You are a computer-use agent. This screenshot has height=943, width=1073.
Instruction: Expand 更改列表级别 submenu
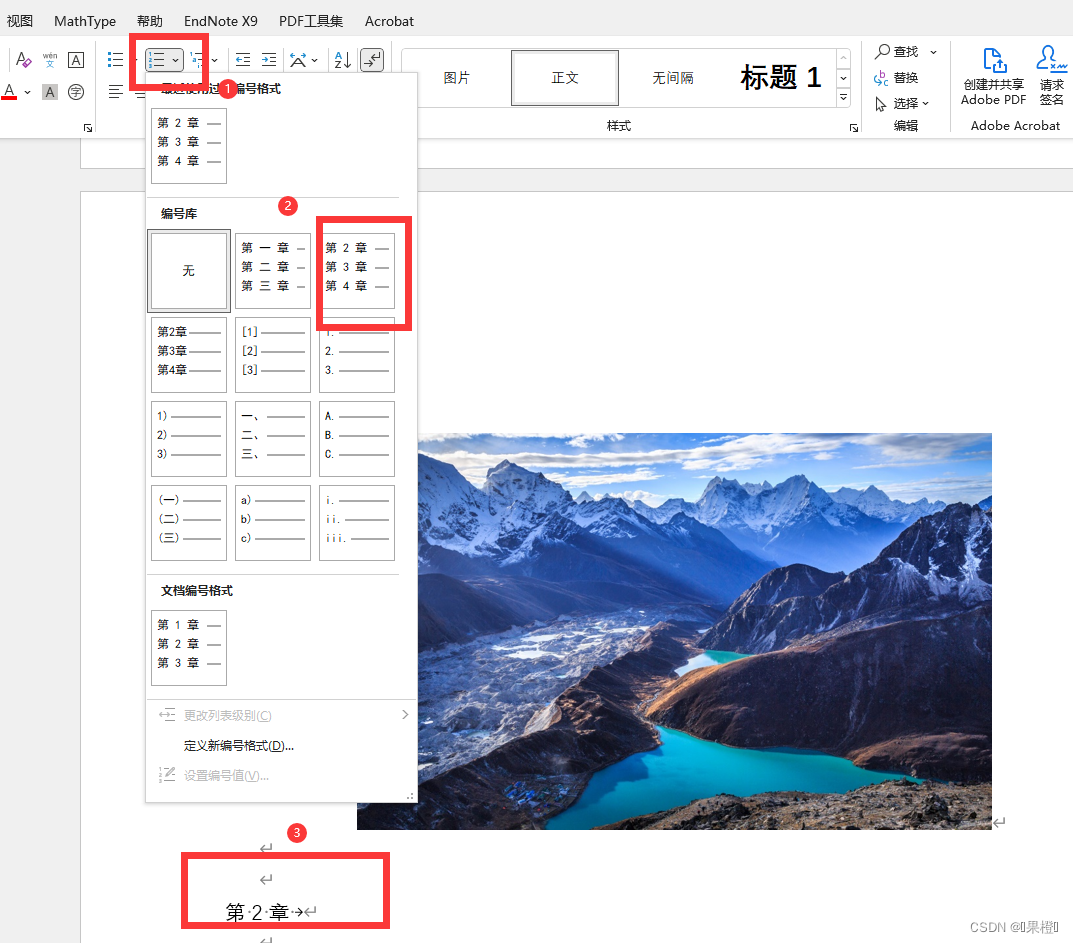click(282, 715)
